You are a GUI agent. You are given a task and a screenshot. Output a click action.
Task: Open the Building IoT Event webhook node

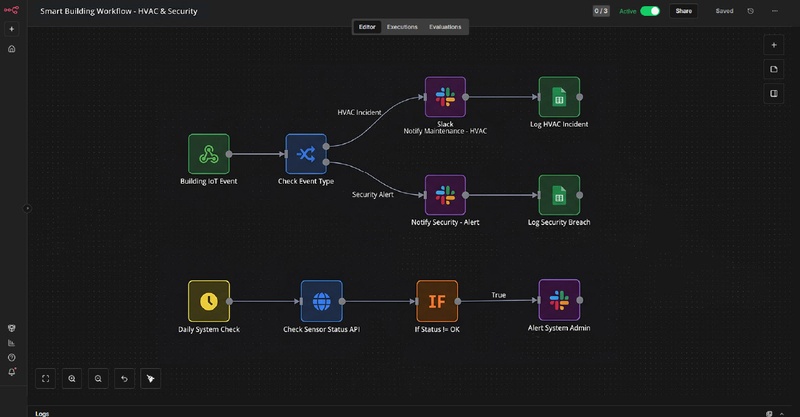pos(209,154)
